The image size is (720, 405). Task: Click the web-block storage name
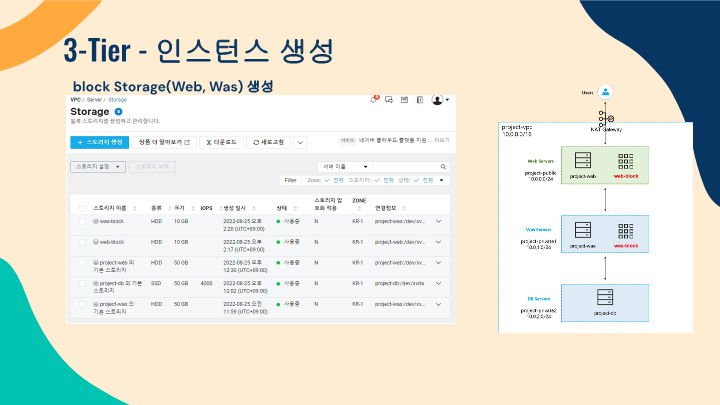pos(112,242)
